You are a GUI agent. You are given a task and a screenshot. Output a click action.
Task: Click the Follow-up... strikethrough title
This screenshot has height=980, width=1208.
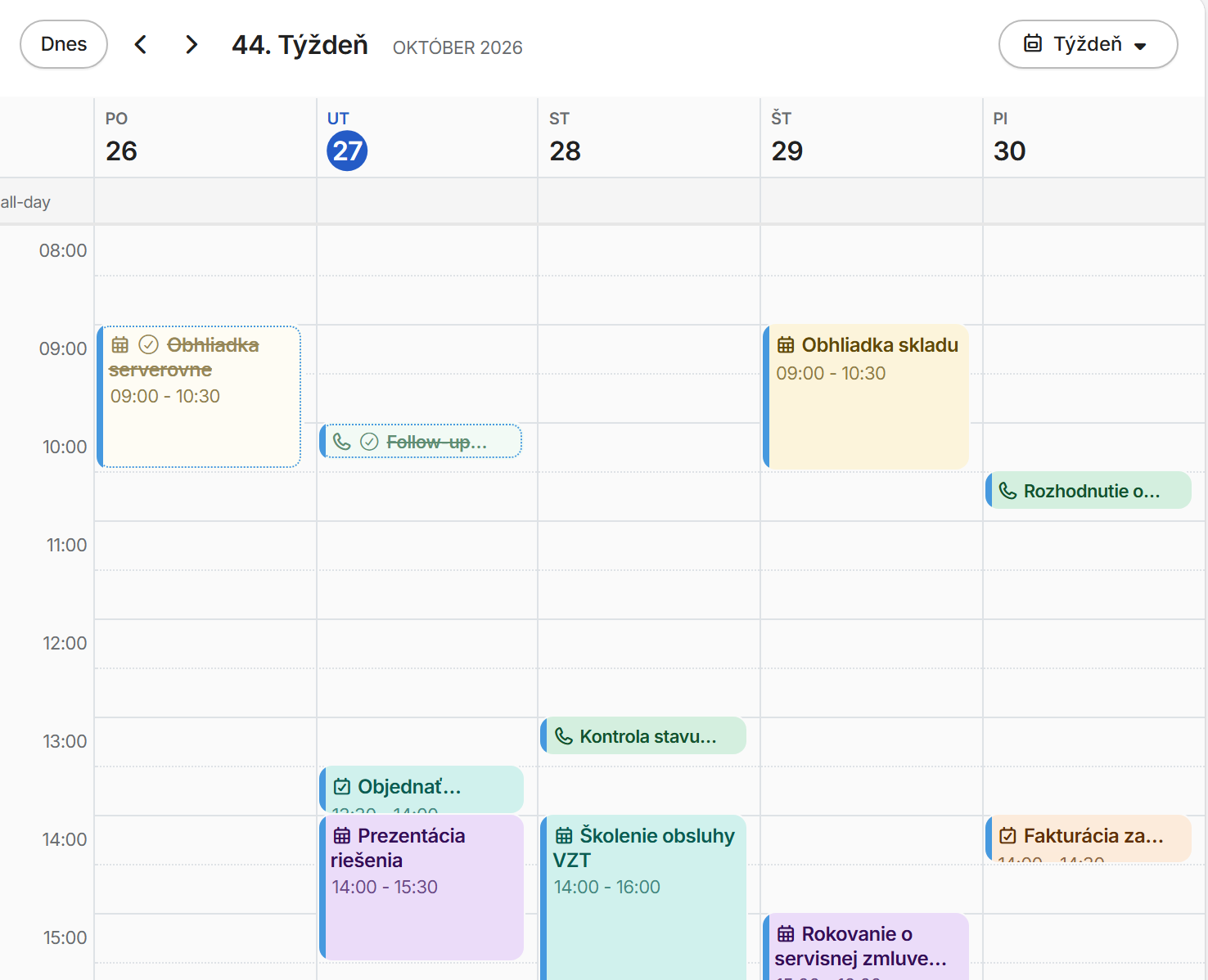click(x=436, y=442)
